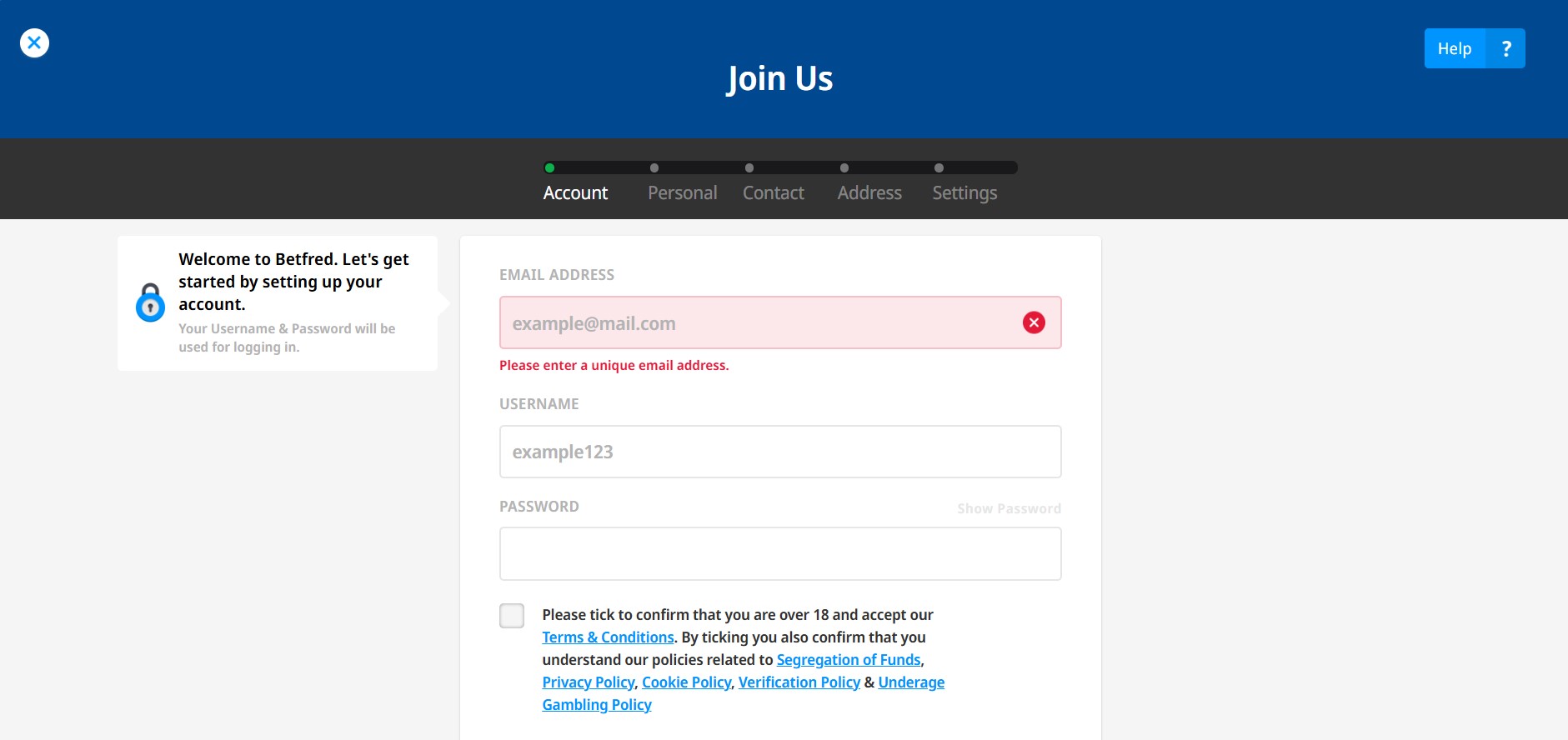Image resolution: width=1568 pixels, height=740 pixels.
Task: Click the green Account progress dot
Action: 549,167
